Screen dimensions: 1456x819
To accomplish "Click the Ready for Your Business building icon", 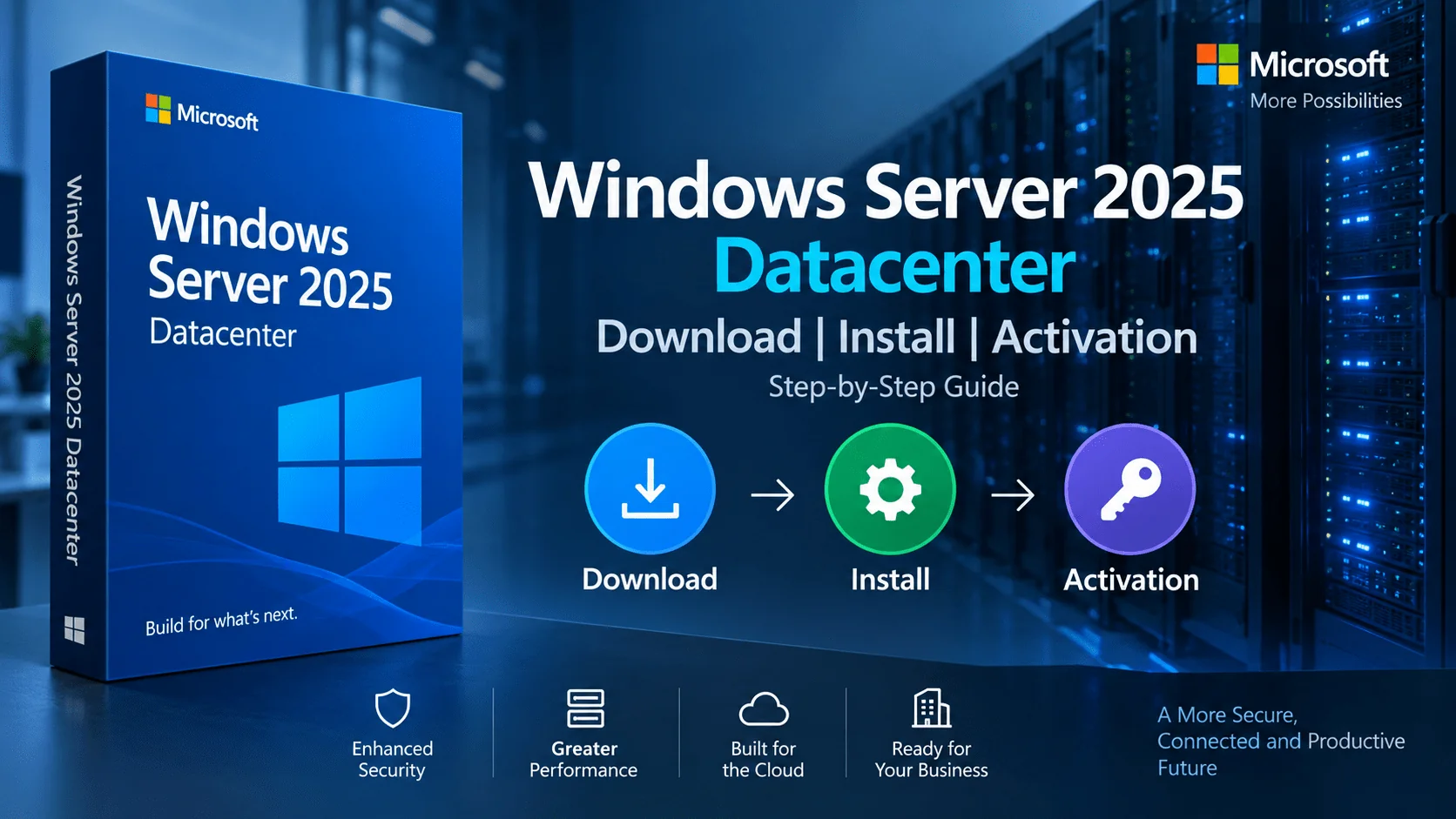I will tap(931, 708).
